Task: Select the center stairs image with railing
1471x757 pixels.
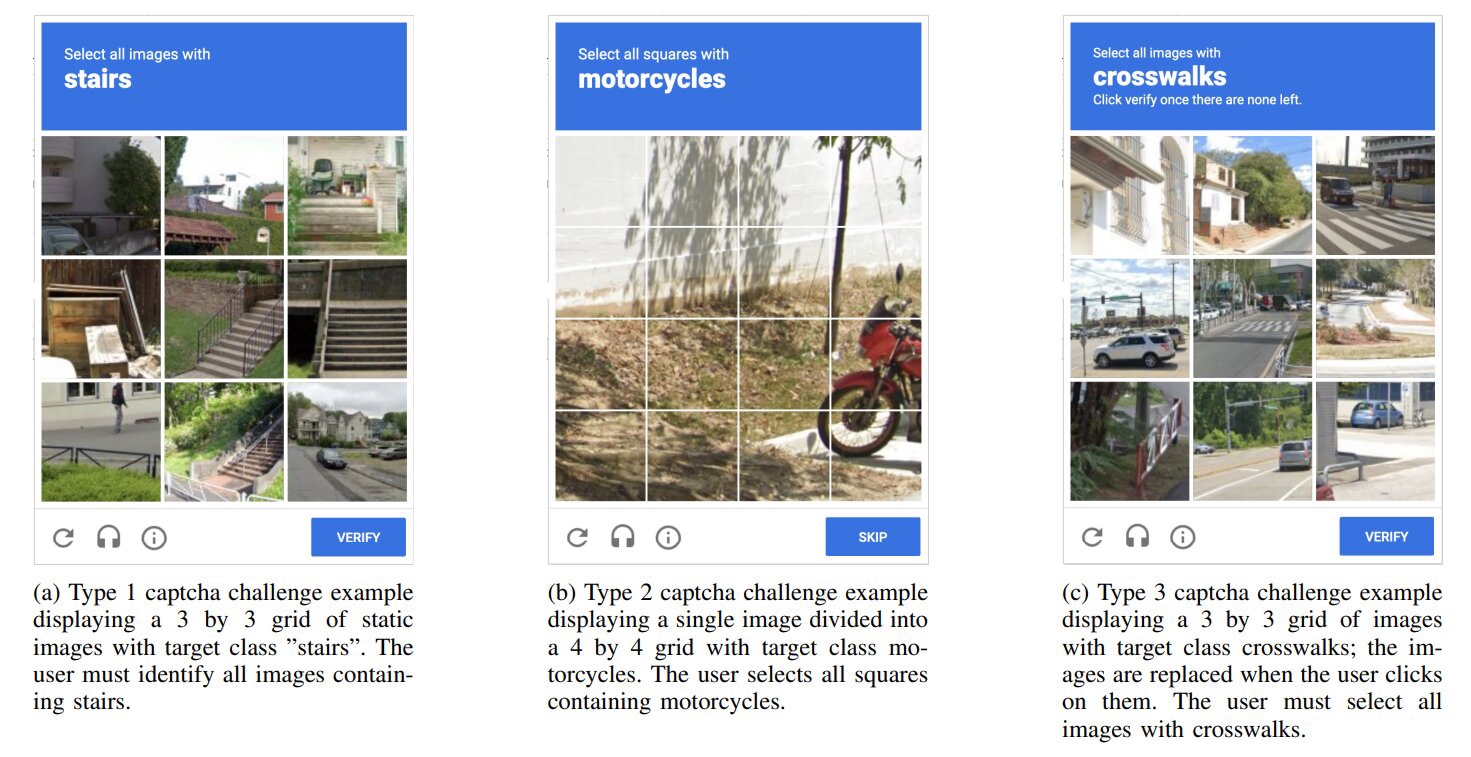Action: [223, 318]
